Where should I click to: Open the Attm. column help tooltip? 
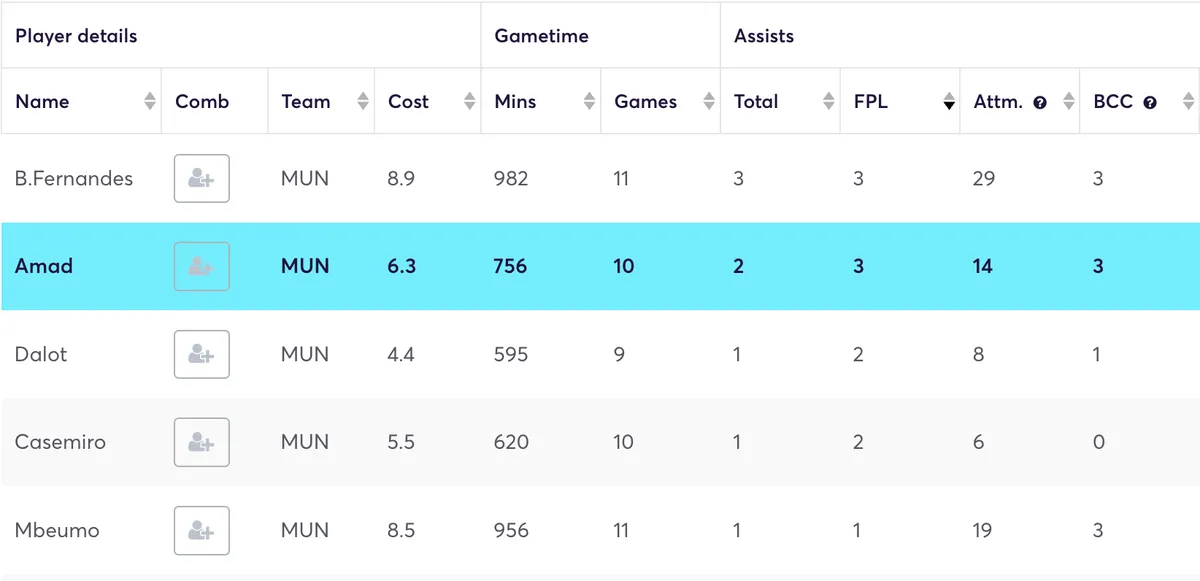point(1040,101)
